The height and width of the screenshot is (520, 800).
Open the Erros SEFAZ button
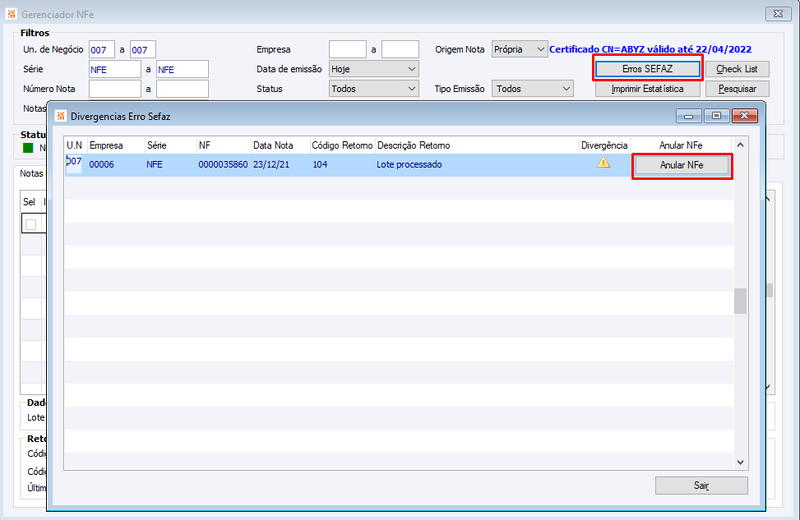(x=647, y=69)
